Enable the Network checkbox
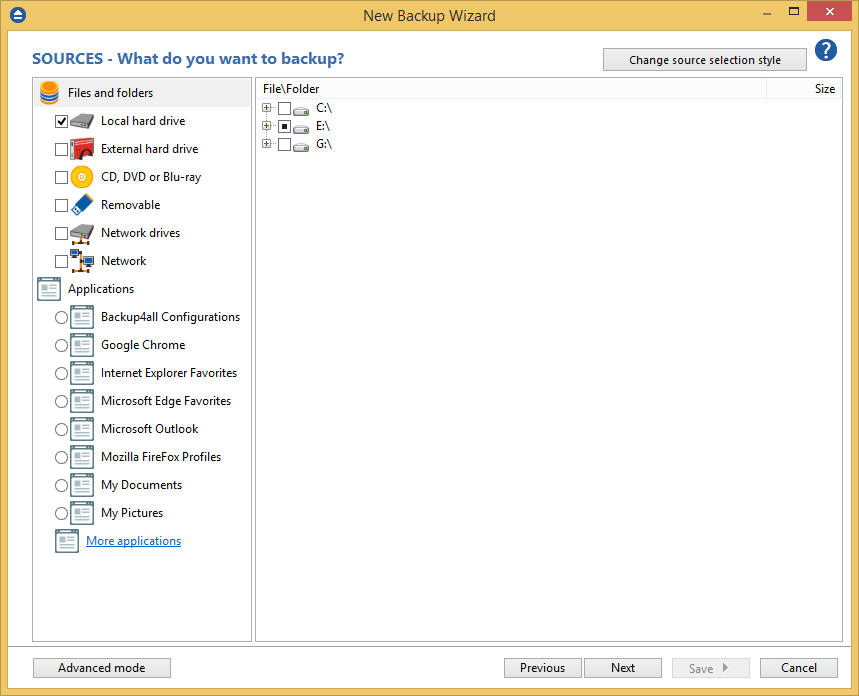This screenshot has width=859, height=696. [61, 261]
